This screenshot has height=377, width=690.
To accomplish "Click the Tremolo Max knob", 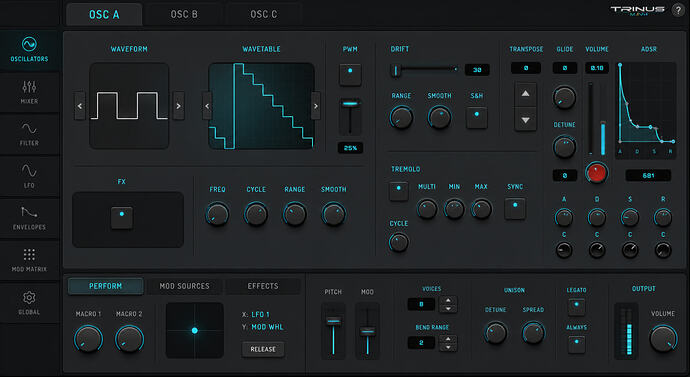I will (481, 209).
